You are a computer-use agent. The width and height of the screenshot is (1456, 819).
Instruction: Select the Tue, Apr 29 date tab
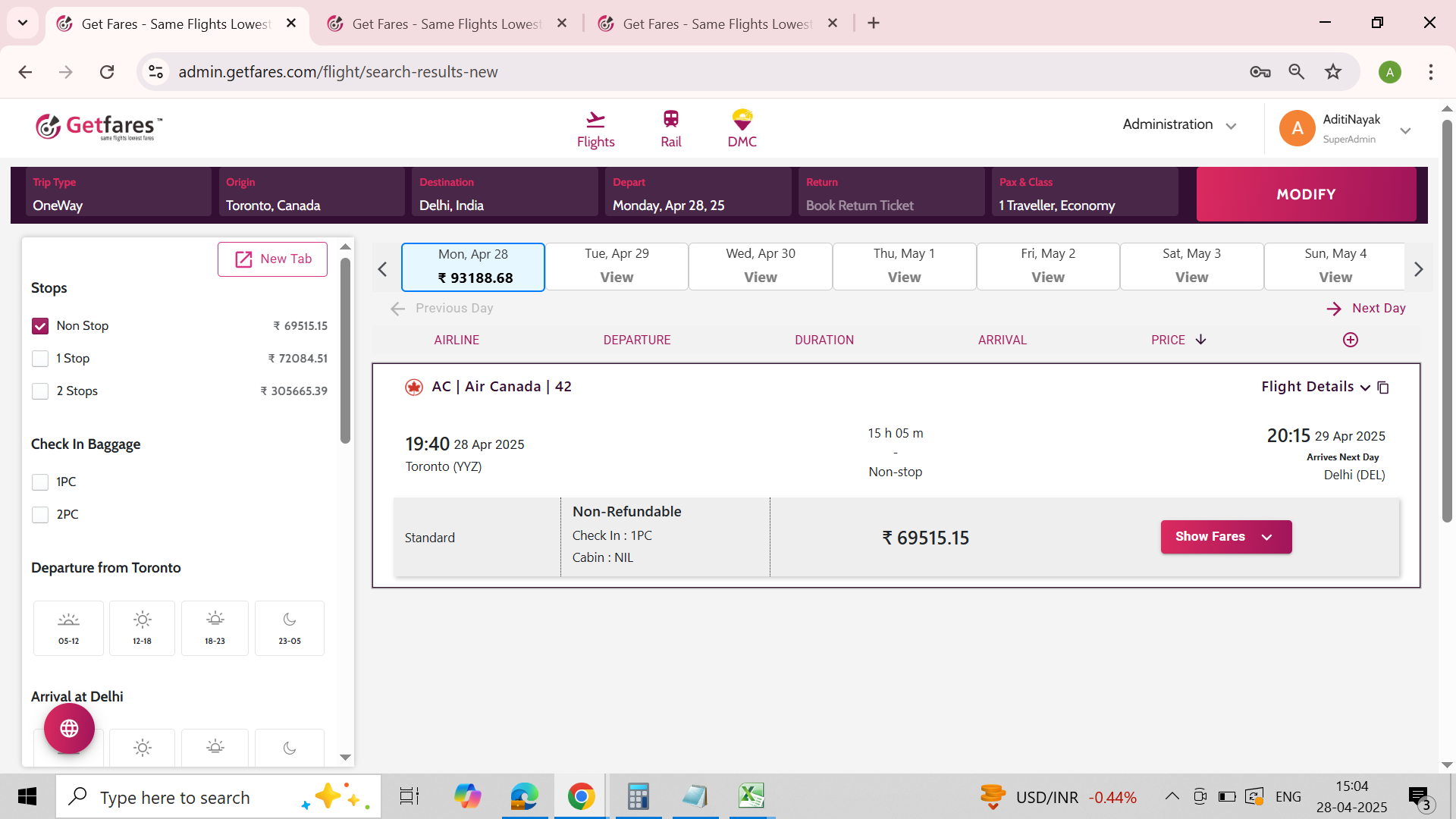(x=617, y=266)
